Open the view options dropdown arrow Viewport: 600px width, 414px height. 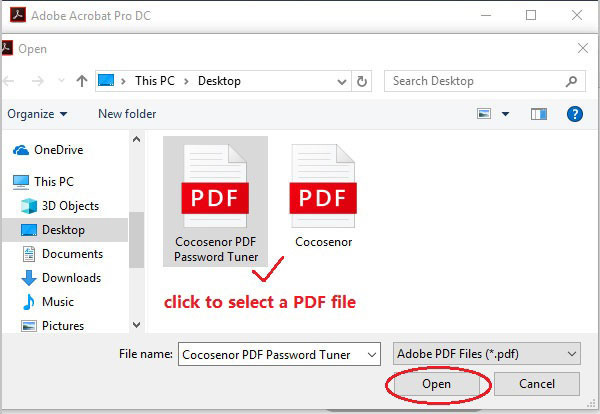tap(505, 114)
